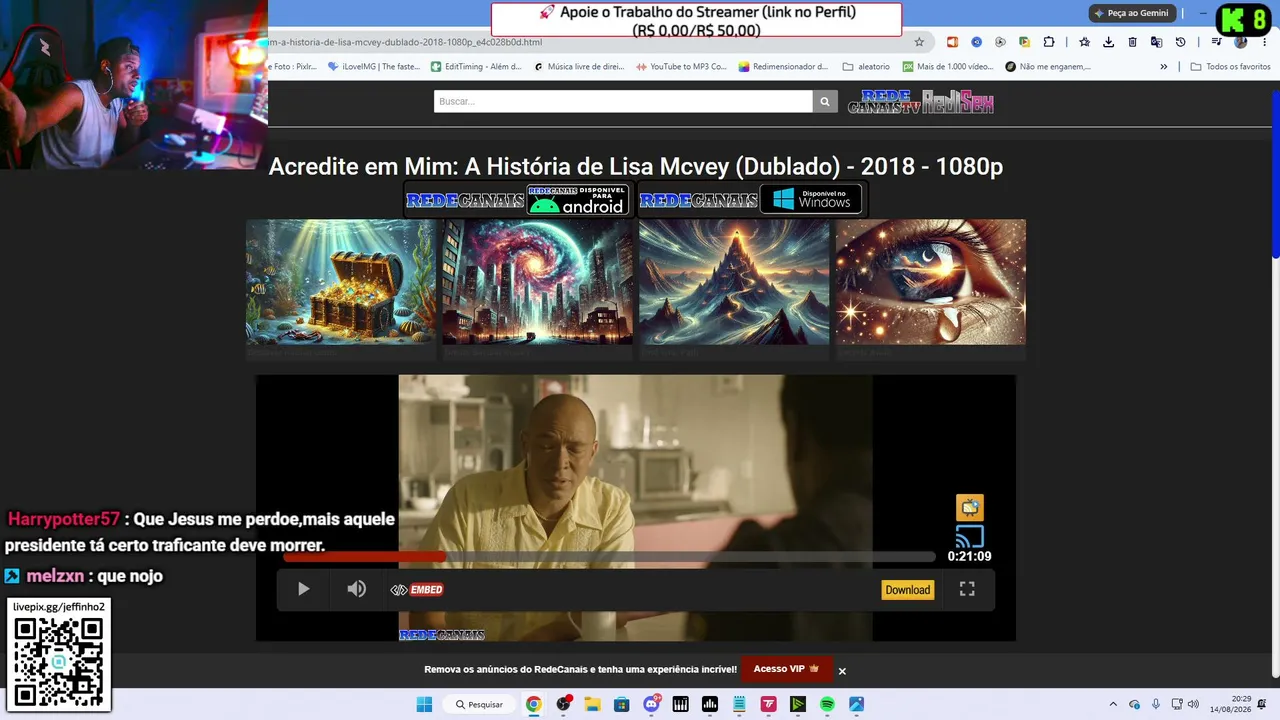Click the orange extension icon in toolbar
Image resolution: width=1280 pixels, height=720 pixels.
(x=952, y=42)
